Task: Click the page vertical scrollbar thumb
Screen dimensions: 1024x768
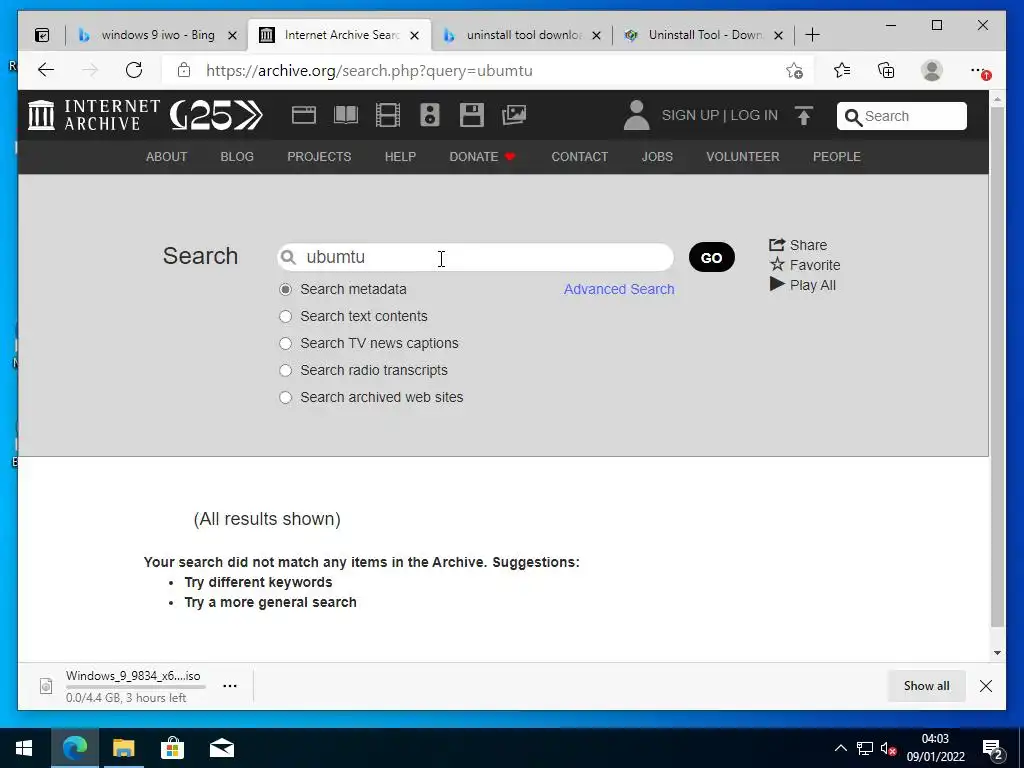Action: pos(997,366)
